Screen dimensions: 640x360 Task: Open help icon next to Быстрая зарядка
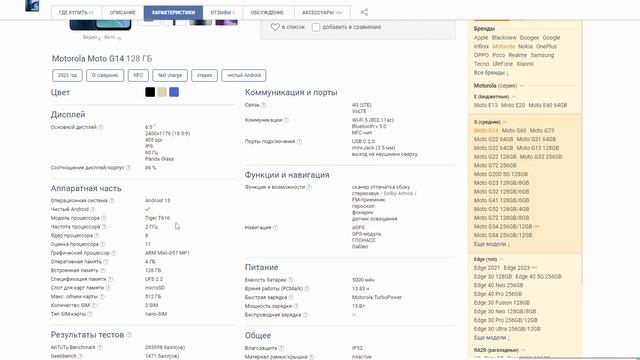click(291, 297)
